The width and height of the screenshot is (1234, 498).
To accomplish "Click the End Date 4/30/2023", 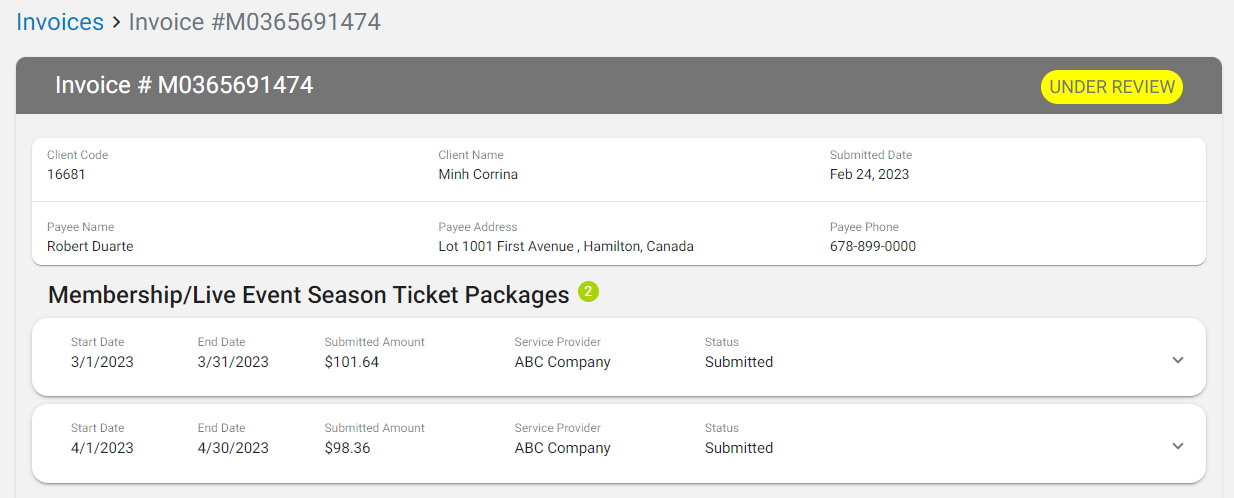I will [233, 448].
